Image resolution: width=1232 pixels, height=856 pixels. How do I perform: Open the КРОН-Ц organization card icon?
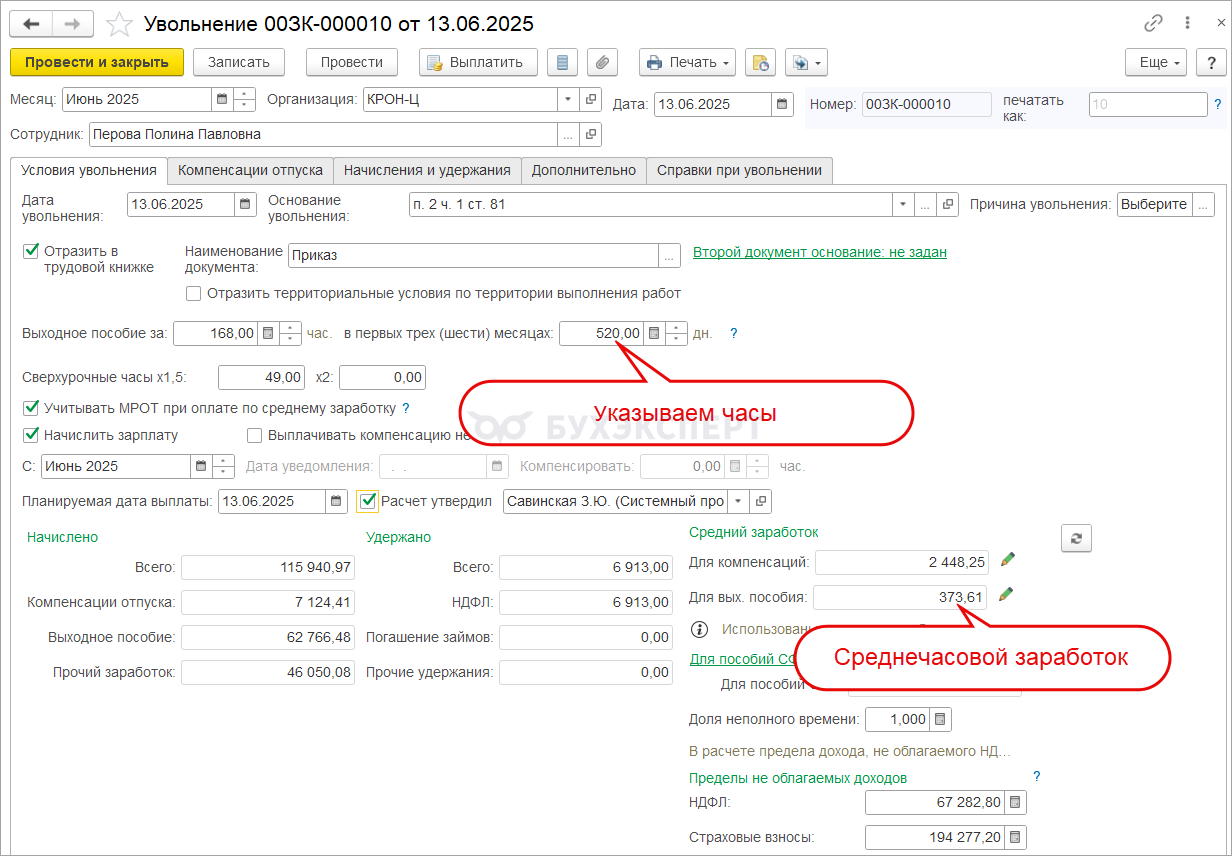click(x=590, y=100)
